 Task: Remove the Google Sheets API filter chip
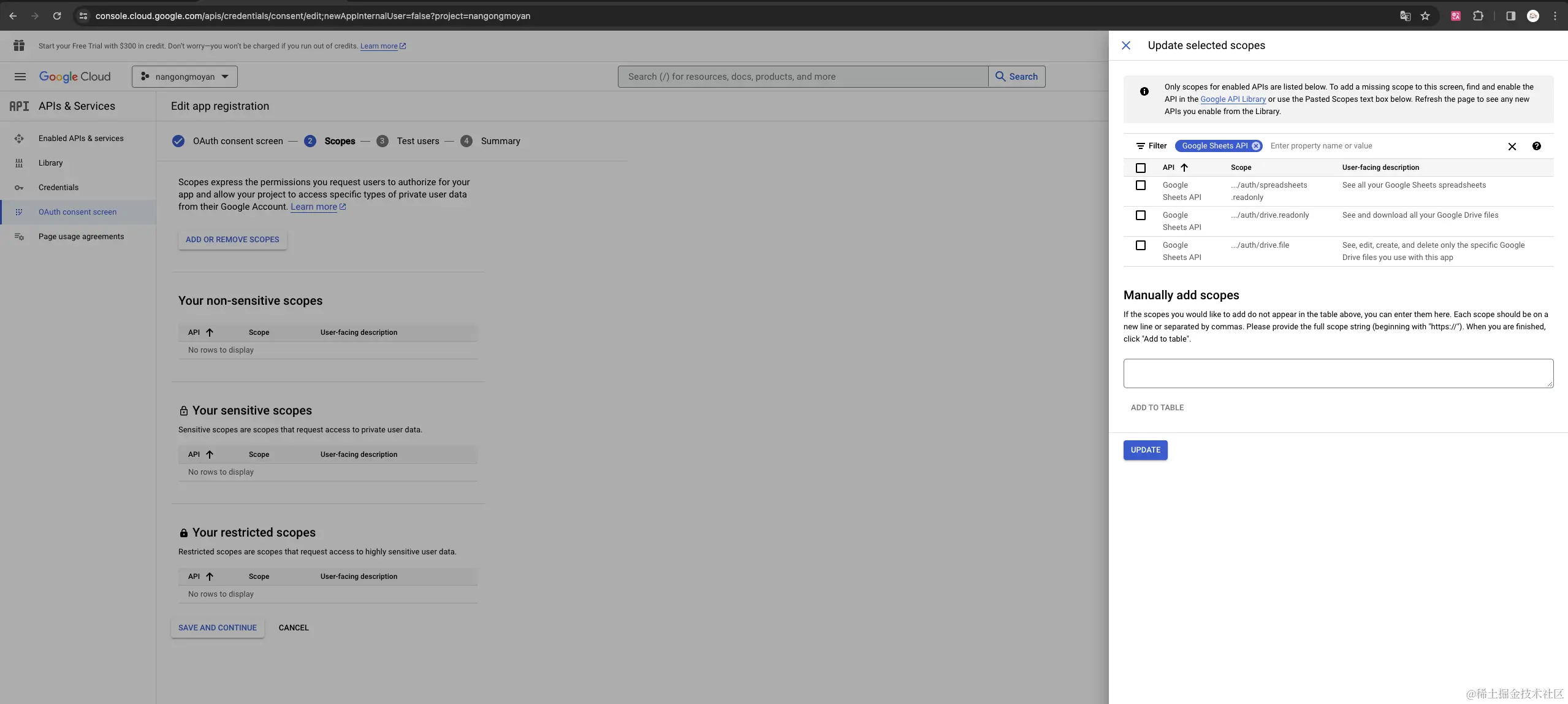(x=1256, y=146)
